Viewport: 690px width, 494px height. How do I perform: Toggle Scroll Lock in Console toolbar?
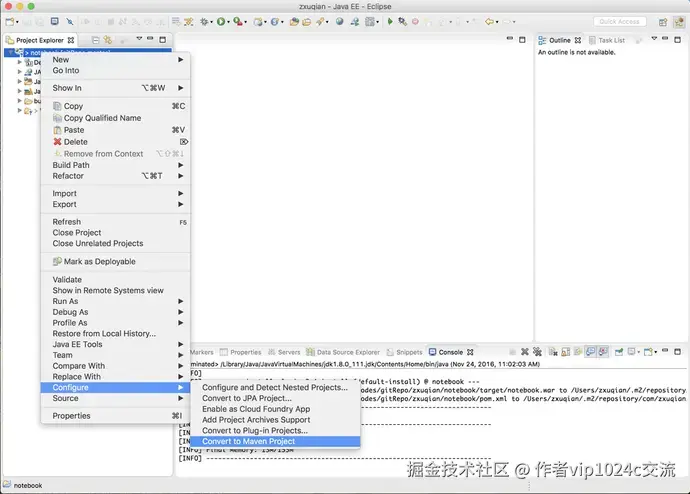566,352
